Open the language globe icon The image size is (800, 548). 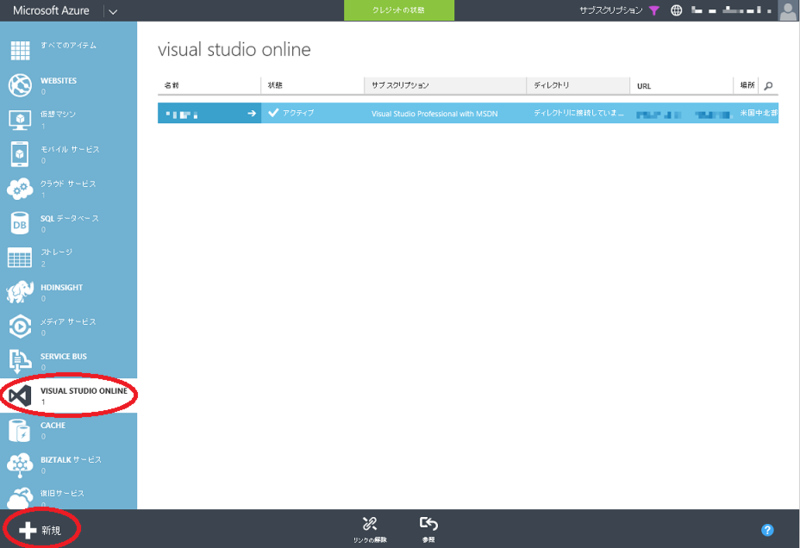pyautogui.click(x=676, y=10)
